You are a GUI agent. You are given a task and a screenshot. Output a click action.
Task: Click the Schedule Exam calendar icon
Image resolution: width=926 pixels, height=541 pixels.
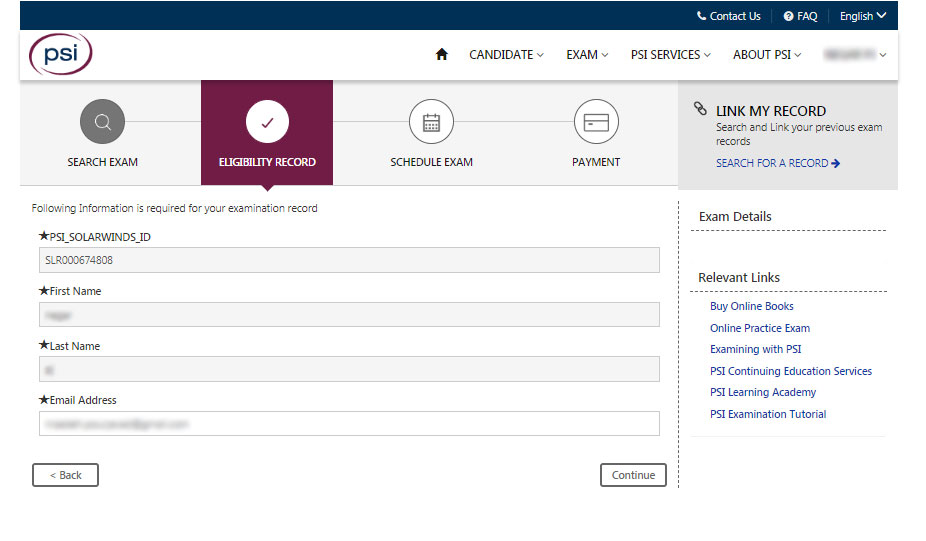431,122
